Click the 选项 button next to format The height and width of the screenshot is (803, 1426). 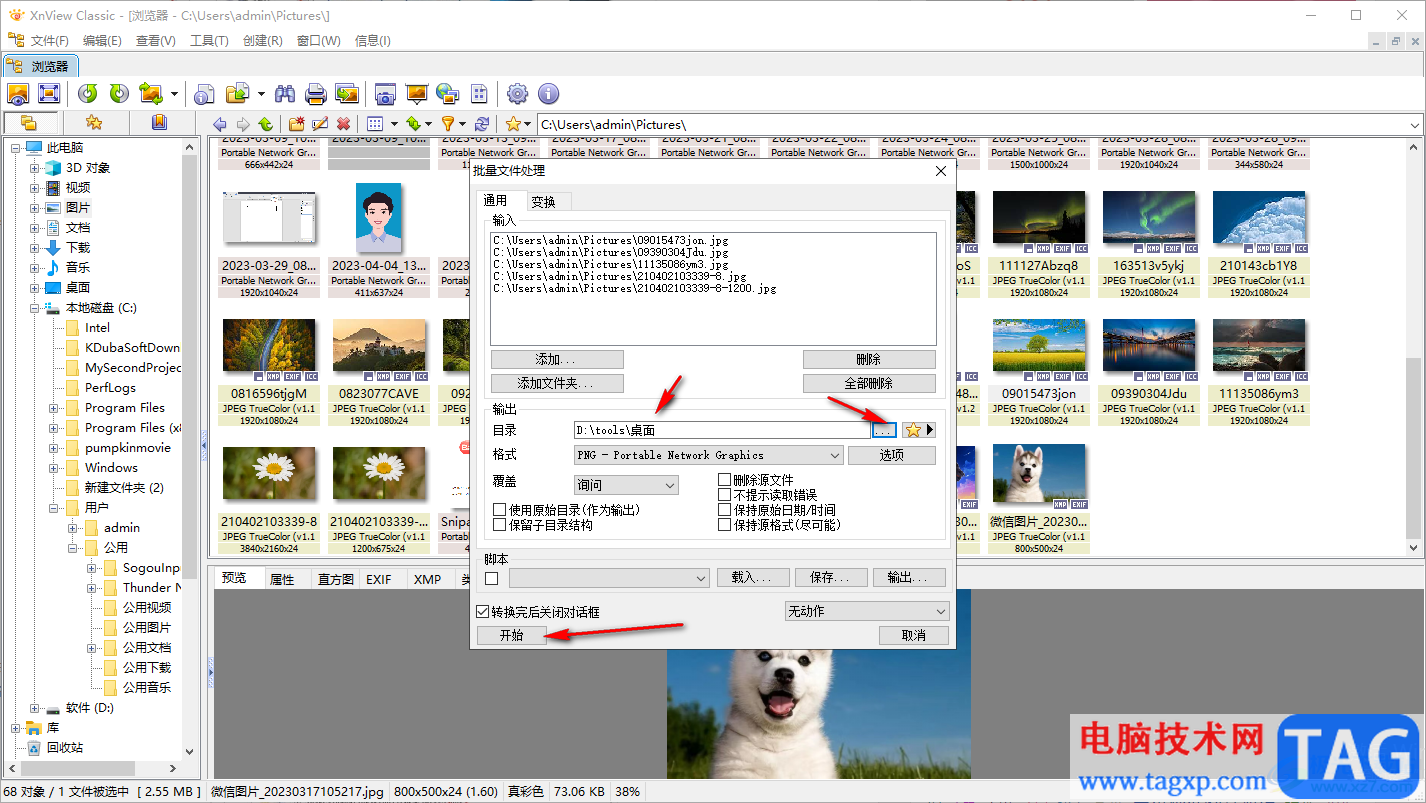click(892, 455)
